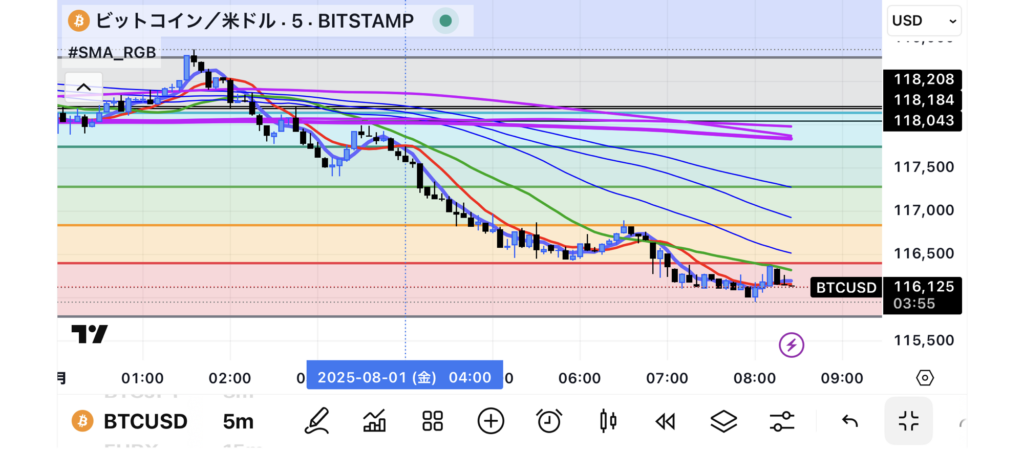The height and width of the screenshot is (473, 1024).
Task: Open the indicators chart icon
Action: point(375,421)
